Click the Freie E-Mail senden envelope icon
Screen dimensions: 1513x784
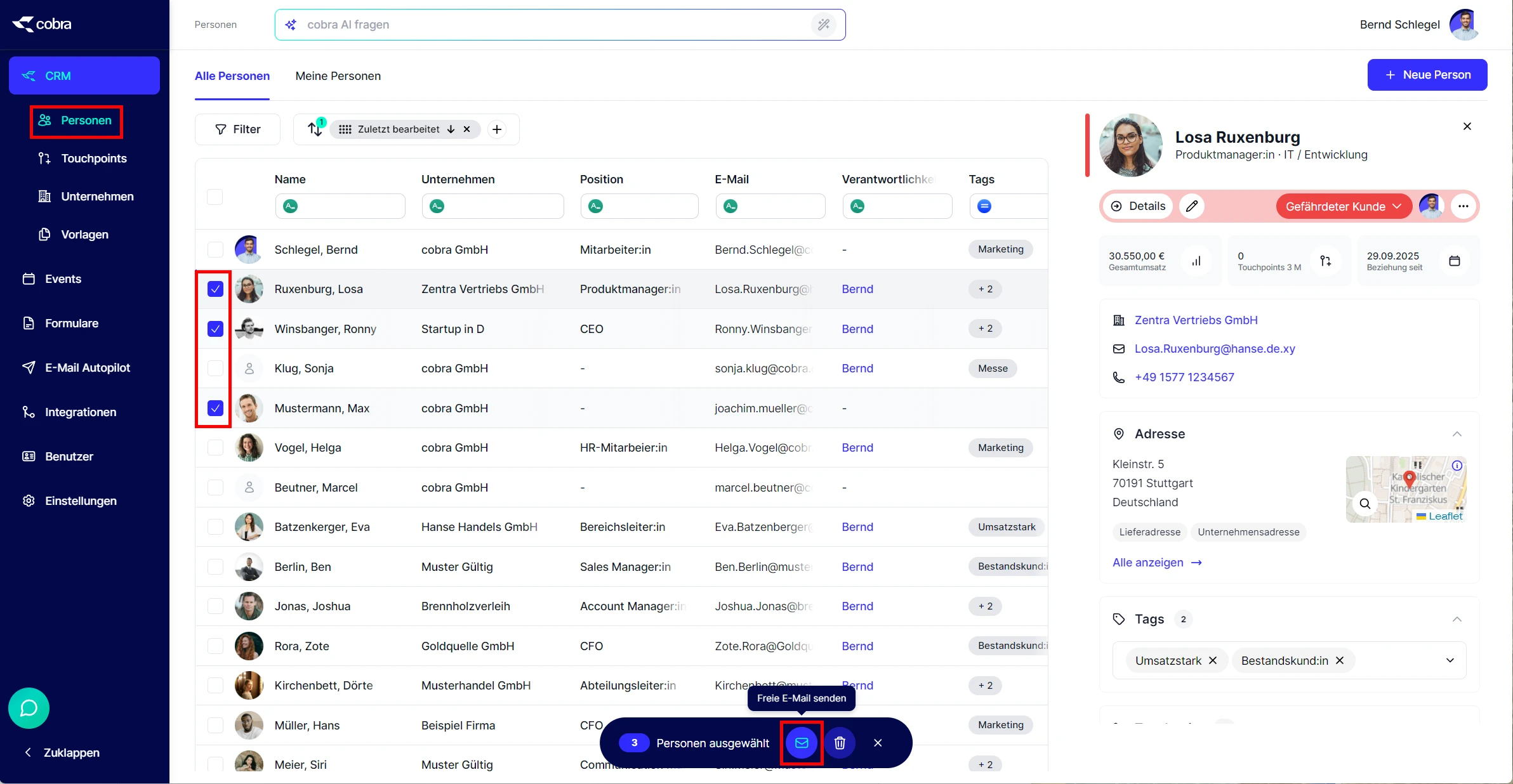tap(802, 743)
